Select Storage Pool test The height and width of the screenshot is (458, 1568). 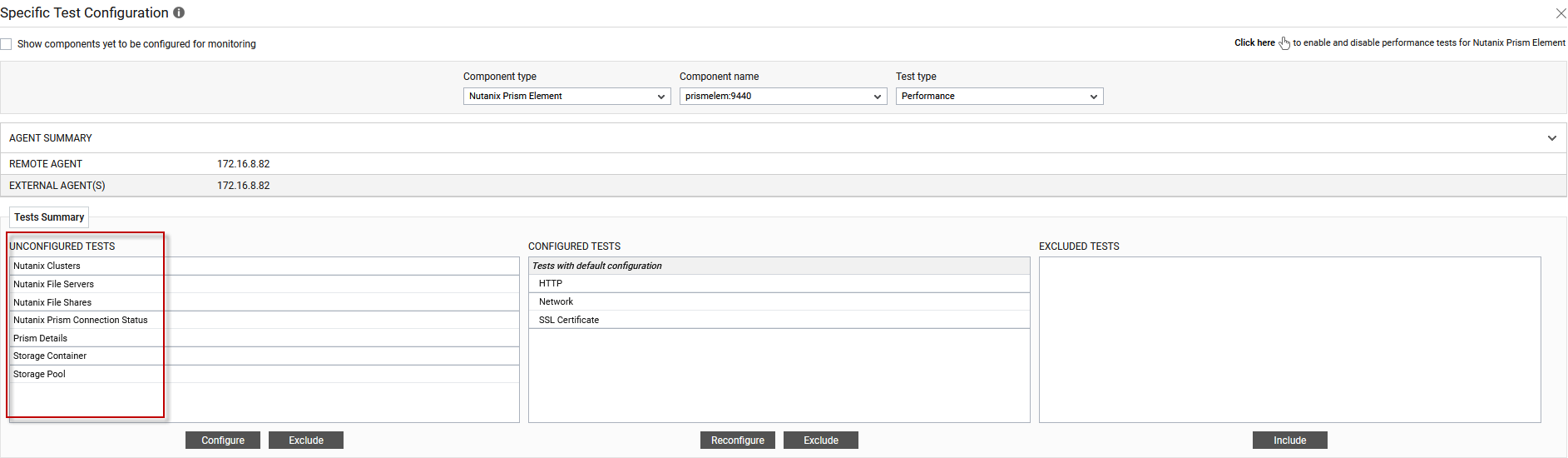[265, 374]
